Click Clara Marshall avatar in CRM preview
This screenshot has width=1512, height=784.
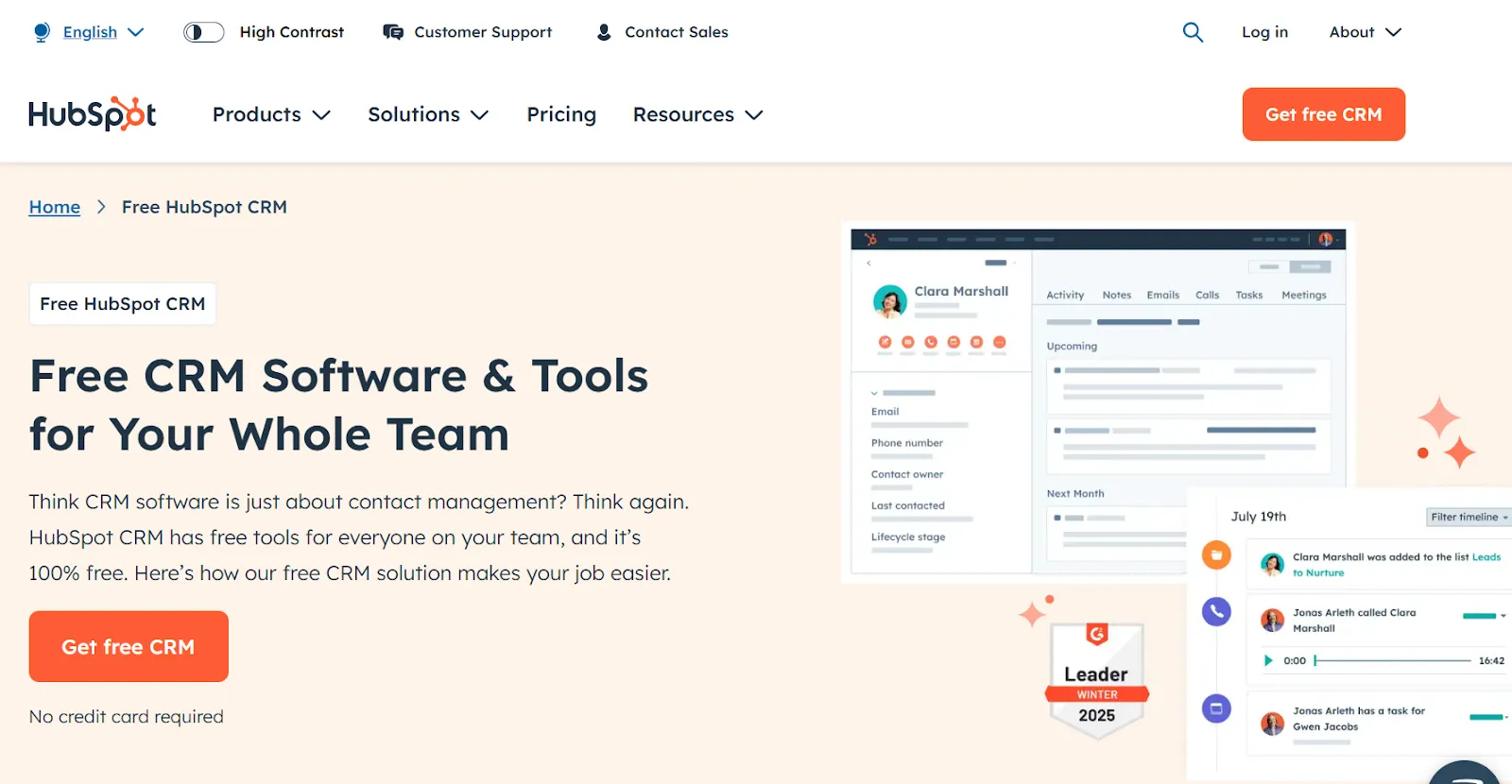pyautogui.click(x=889, y=301)
